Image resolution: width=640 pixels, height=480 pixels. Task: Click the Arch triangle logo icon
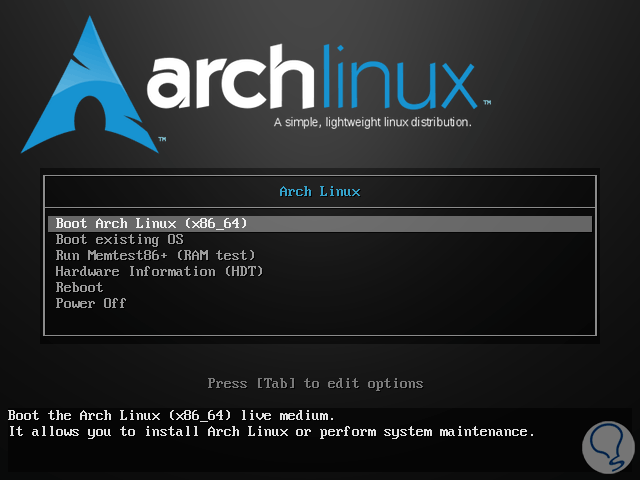(x=90, y=85)
